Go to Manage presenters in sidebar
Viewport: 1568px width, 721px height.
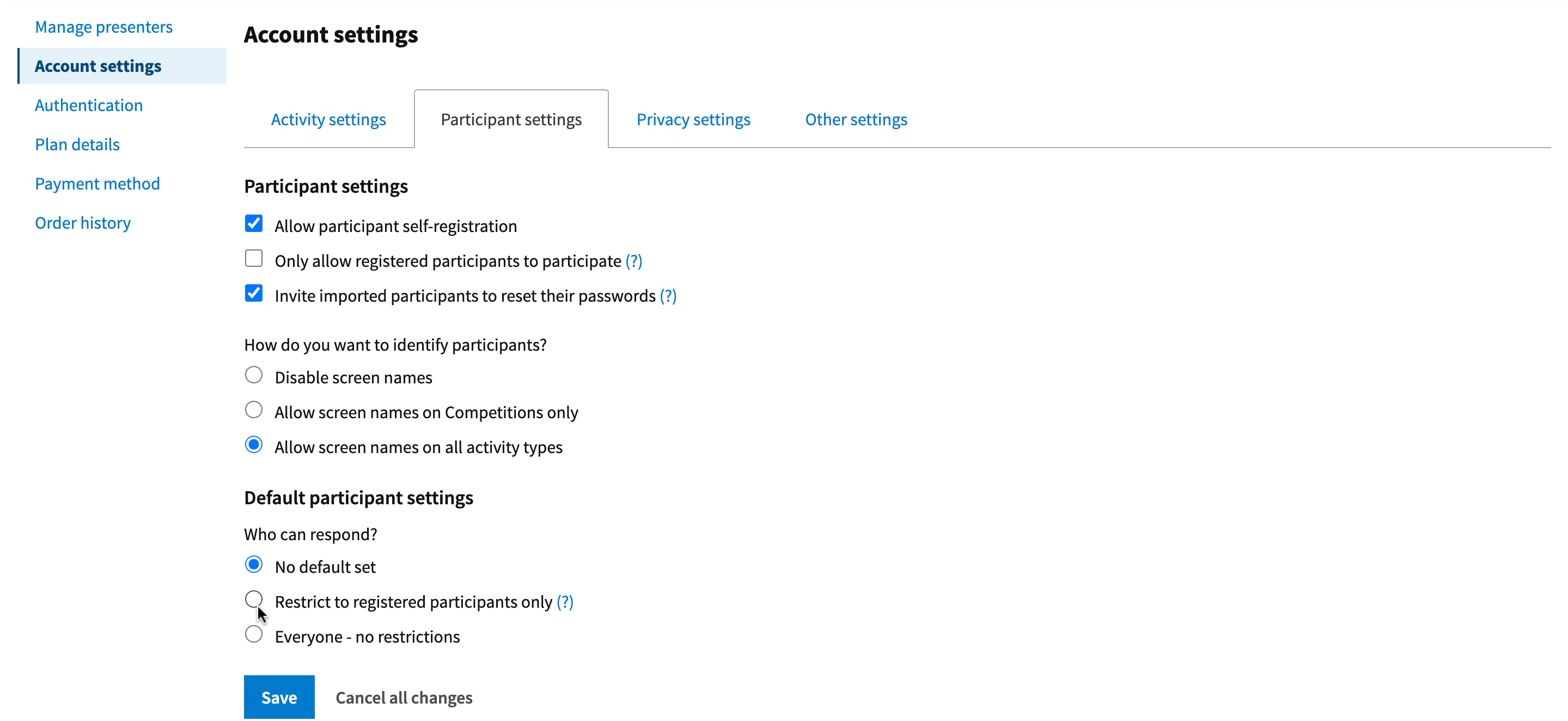point(103,27)
